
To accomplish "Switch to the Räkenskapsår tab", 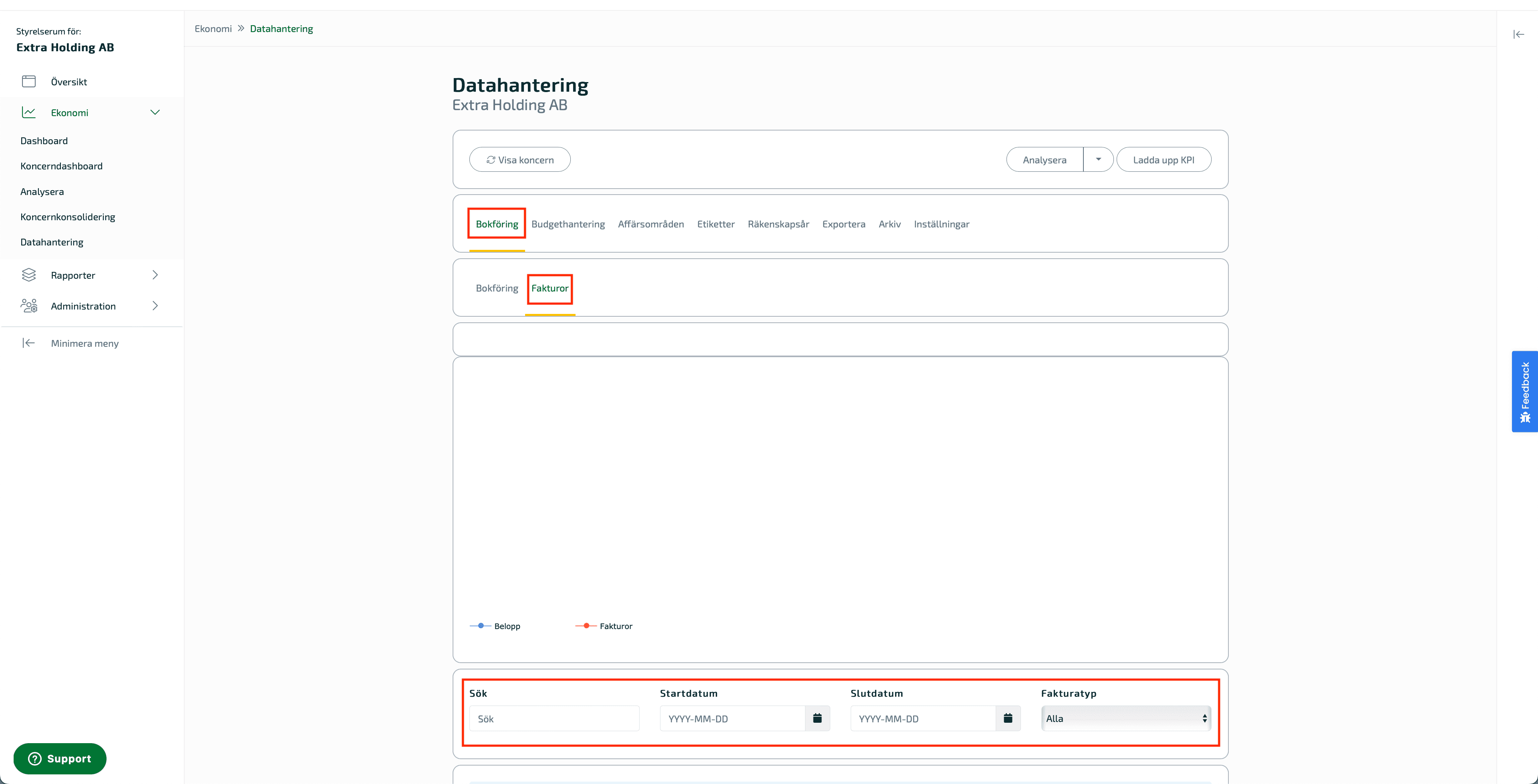I will [x=779, y=224].
